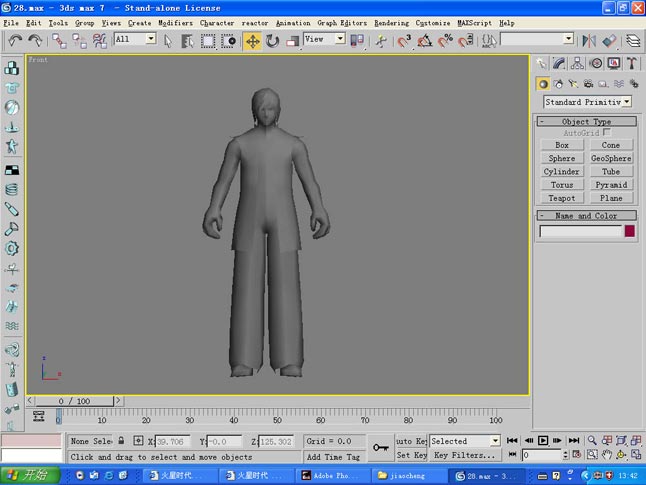Switch to the Hierarchy panel tab
The image size is (646, 485).
click(x=577, y=63)
